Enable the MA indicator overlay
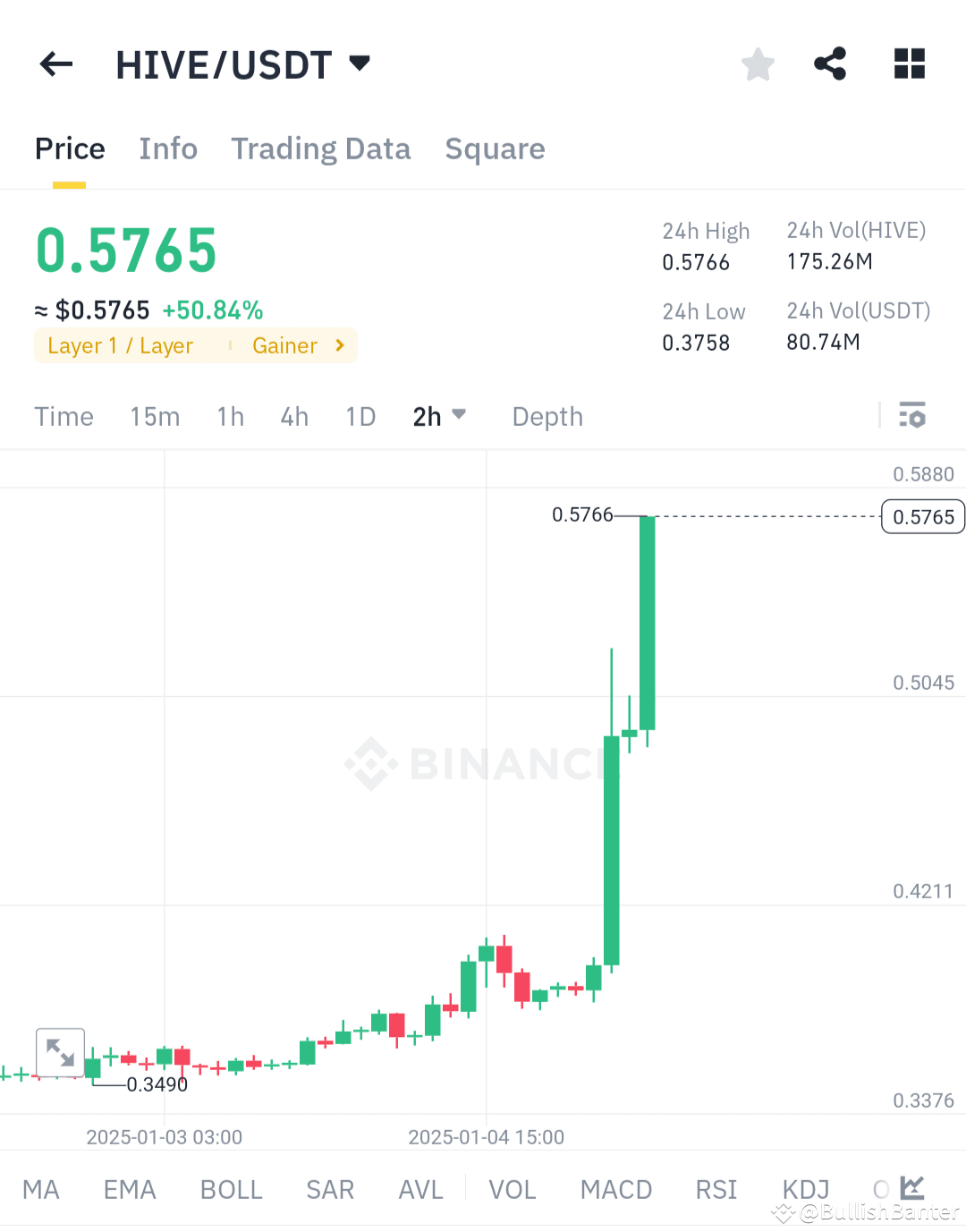The width and height of the screenshot is (966, 1232). point(41,1188)
